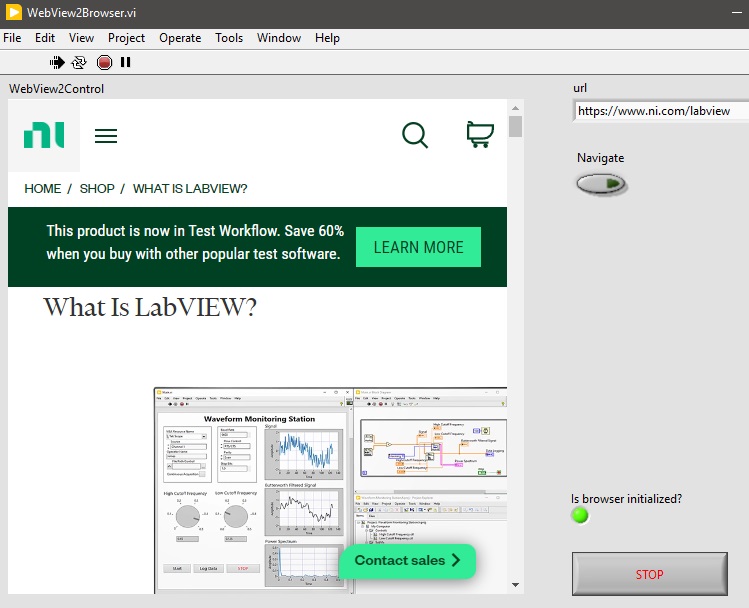Click the search magnifier icon
Viewport: 749px width, 608px height.
click(415, 135)
